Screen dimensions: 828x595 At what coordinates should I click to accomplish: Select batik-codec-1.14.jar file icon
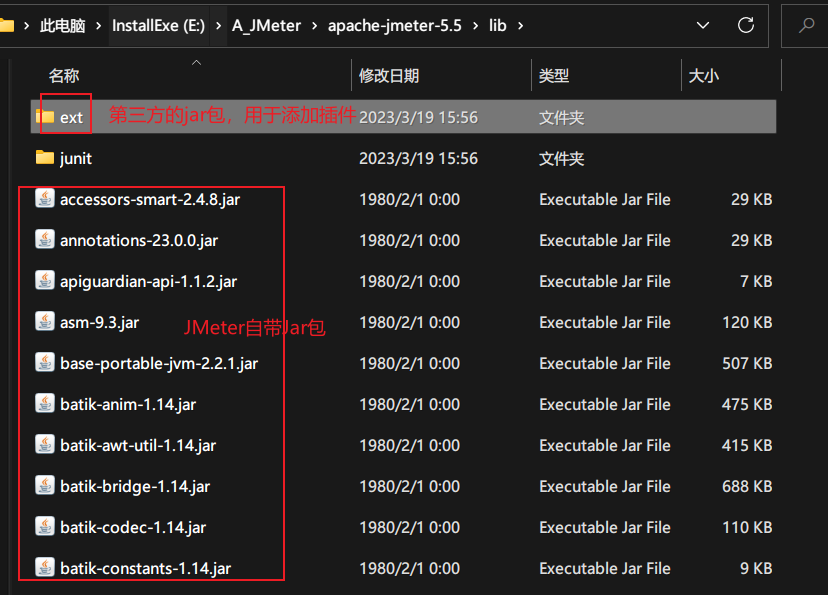tap(45, 526)
